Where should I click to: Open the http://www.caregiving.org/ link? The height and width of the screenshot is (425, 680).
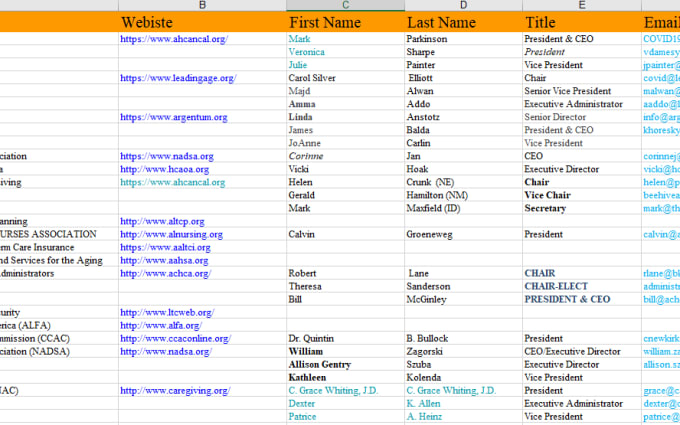click(x=175, y=390)
